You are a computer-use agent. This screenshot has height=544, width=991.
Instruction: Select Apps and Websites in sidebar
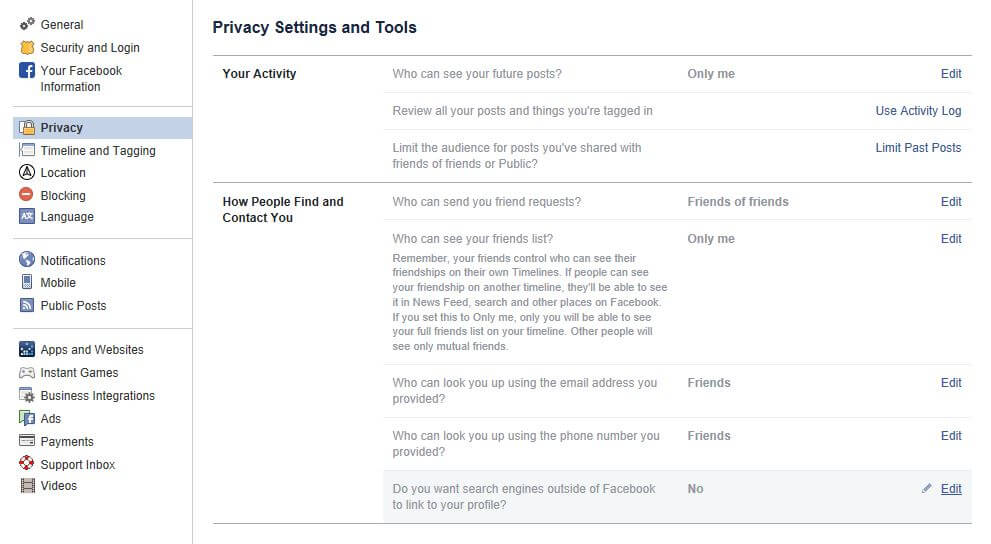click(x=92, y=349)
